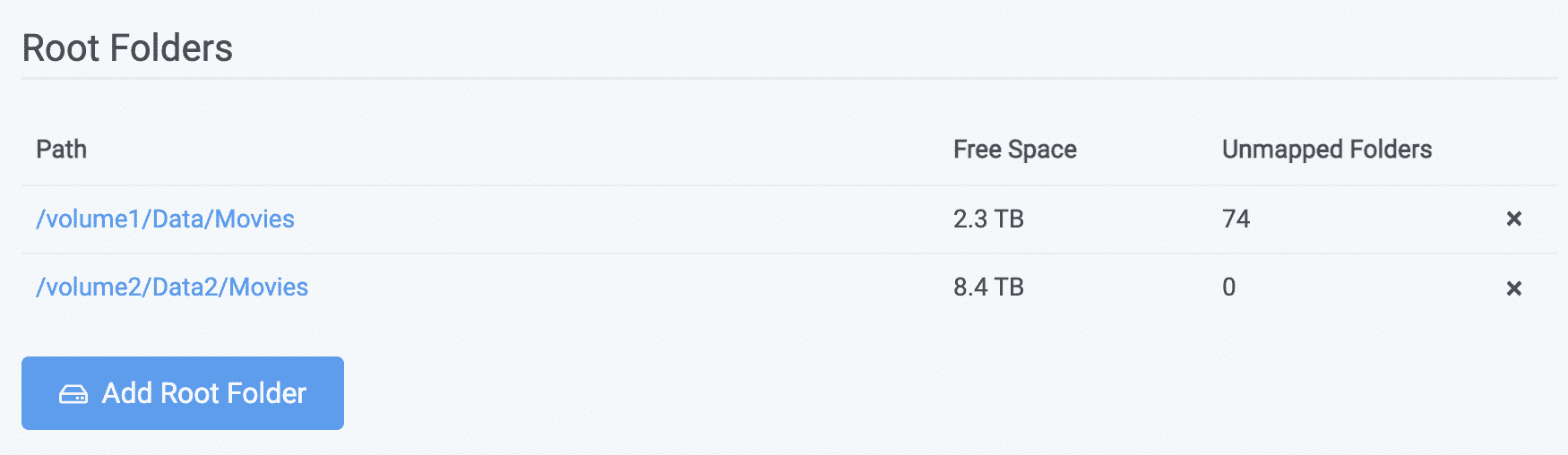Image resolution: width=1568 pixels, height=455 pixels.
Task: Click the 0 unmapped folders count
Action: click(x=1228, y=287)
